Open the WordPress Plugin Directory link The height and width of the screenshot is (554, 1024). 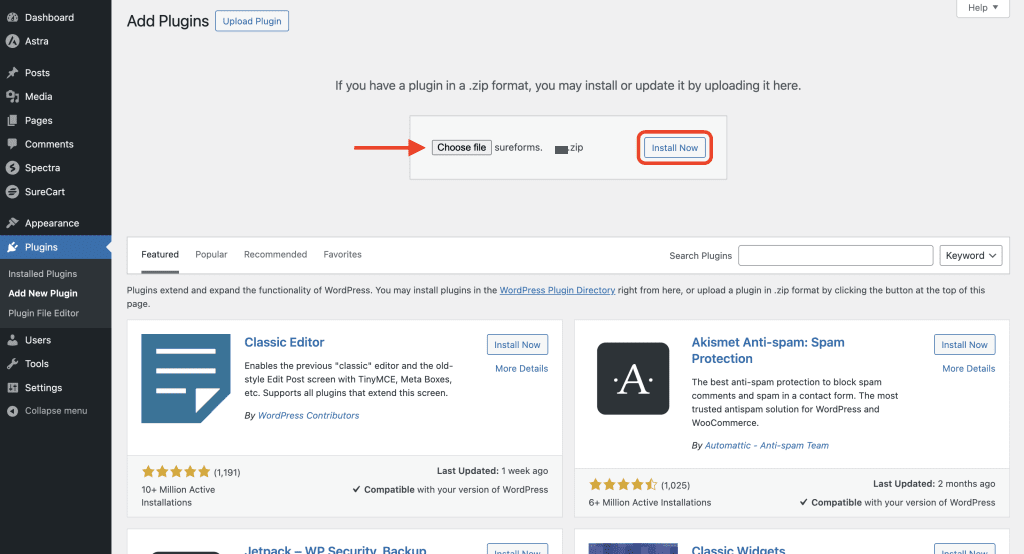pos(557,291)
